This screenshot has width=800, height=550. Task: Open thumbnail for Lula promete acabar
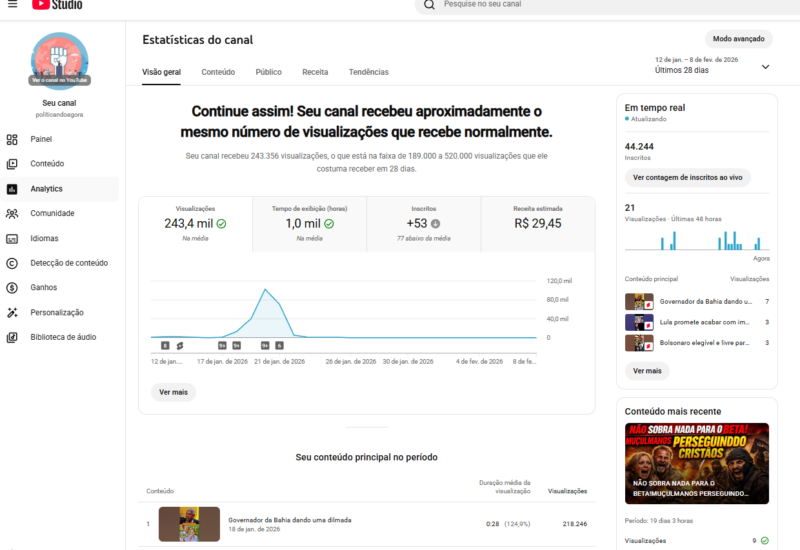pyautogui.click(x=639, y=322)
